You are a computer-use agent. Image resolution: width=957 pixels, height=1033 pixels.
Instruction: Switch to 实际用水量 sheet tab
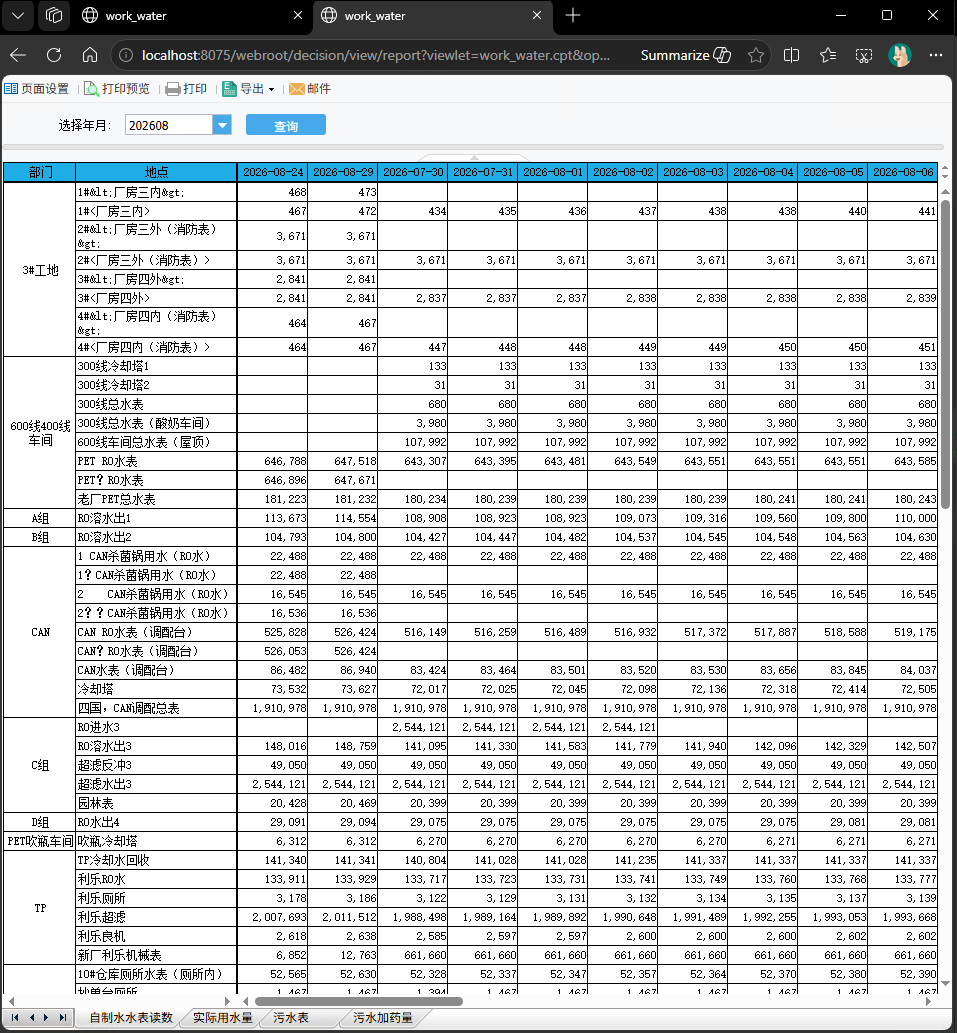coord(223,1018)
